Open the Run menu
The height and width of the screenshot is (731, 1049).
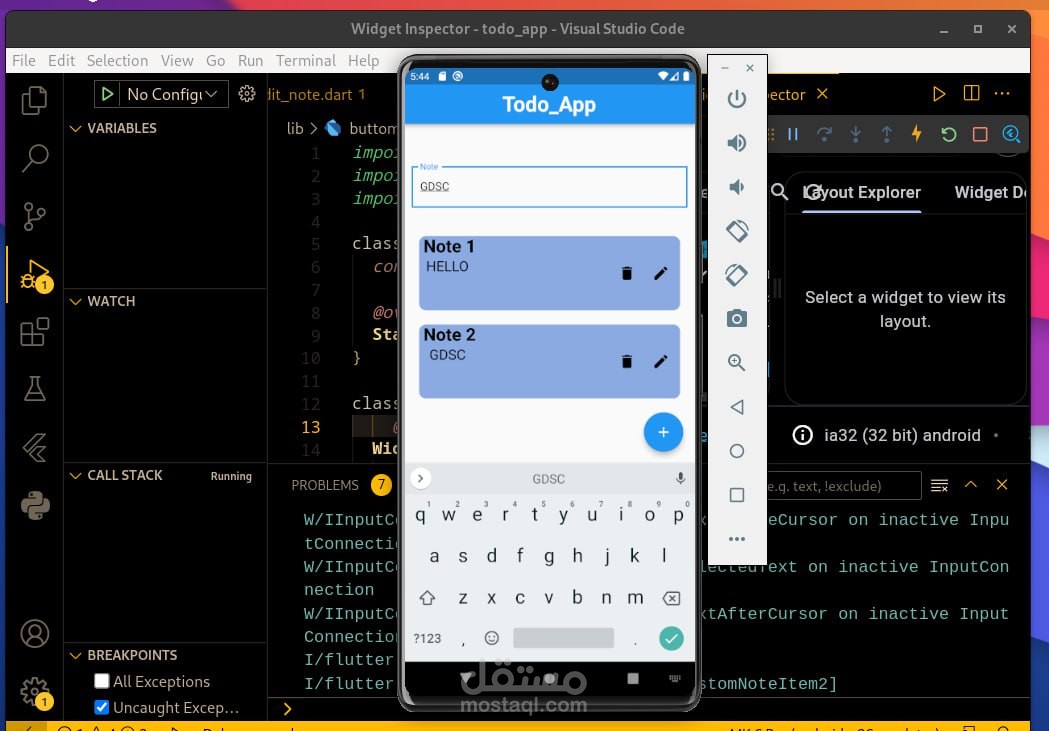click(250, 60)
